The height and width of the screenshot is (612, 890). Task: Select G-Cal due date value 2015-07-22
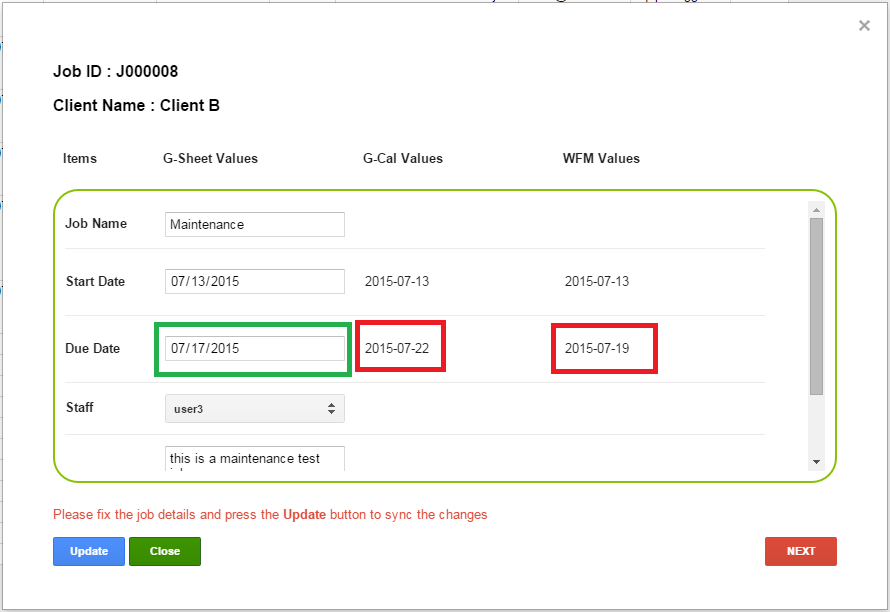tap(397, 349)
